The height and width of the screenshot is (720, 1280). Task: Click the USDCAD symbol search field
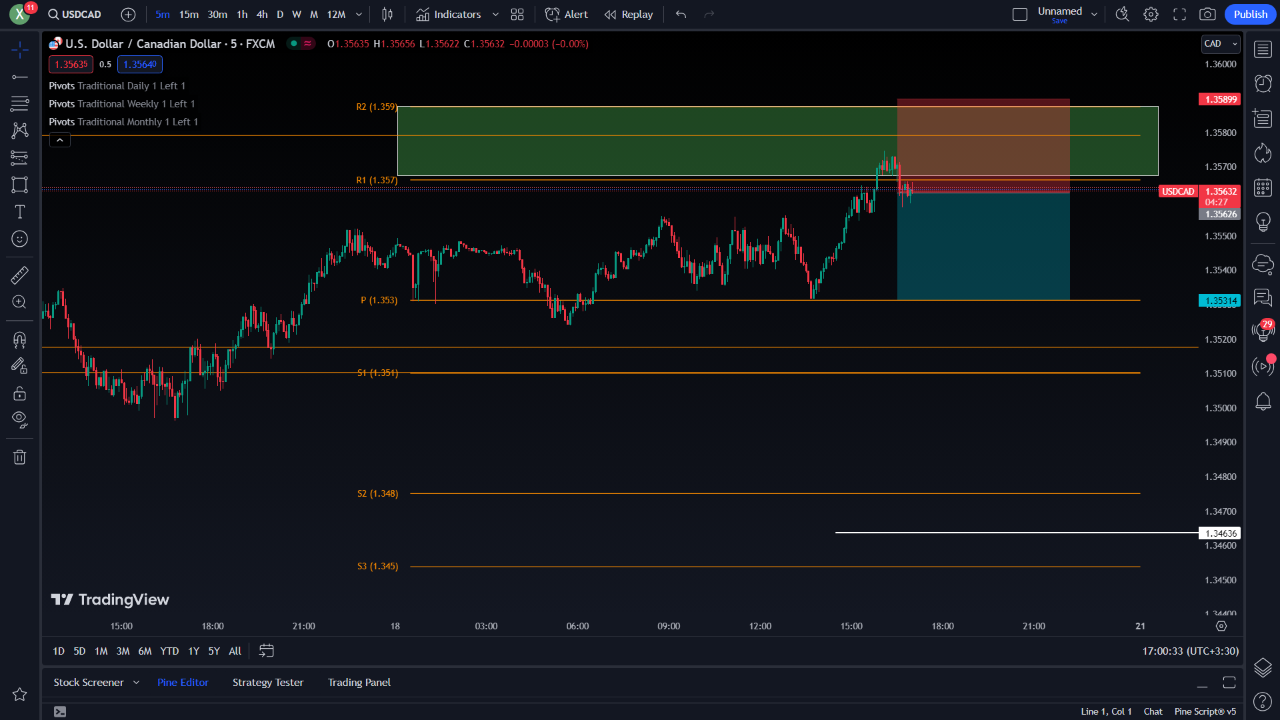[78, 14]
